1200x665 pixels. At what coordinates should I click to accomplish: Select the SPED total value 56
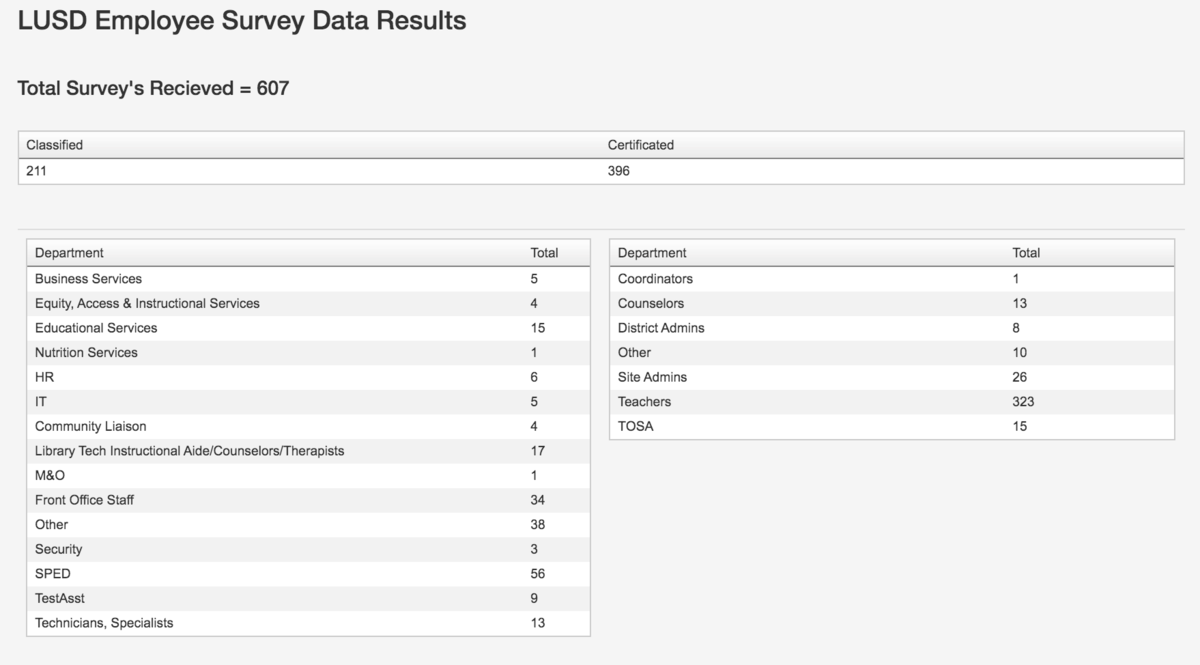pyautogui.click(x=538, y=573)
